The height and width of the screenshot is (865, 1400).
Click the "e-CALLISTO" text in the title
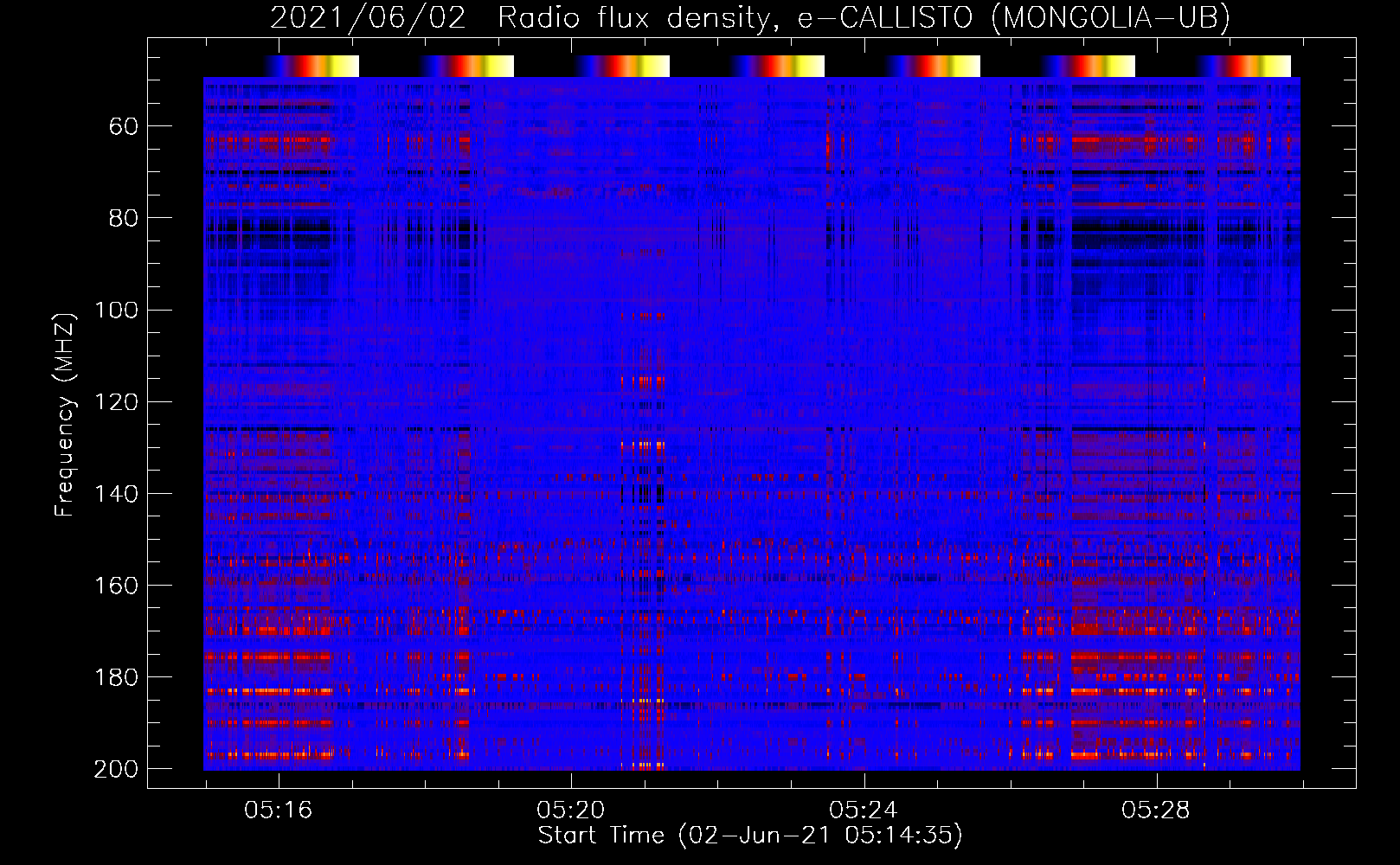[885, 17]
